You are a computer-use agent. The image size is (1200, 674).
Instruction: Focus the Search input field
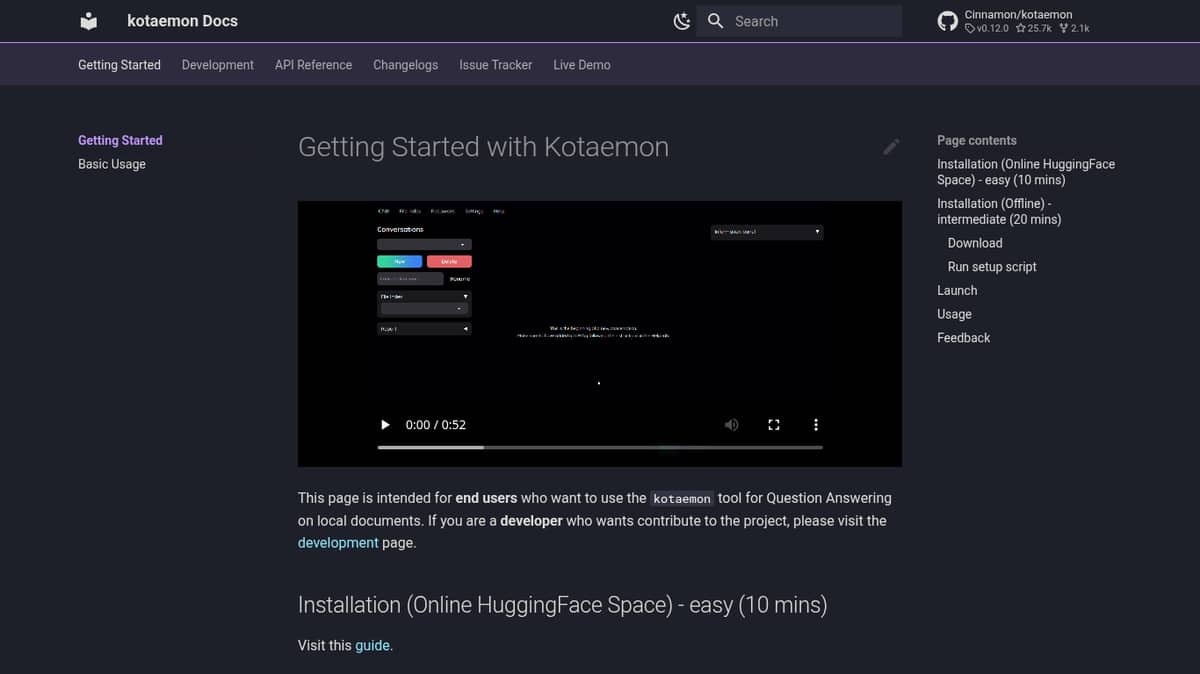pos(799,21)
